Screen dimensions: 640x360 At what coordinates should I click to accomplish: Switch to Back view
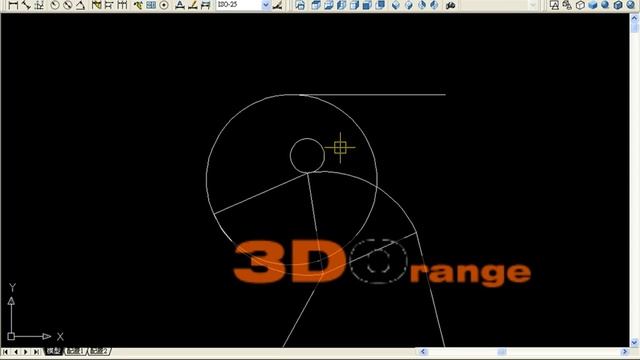click(380, 5)
